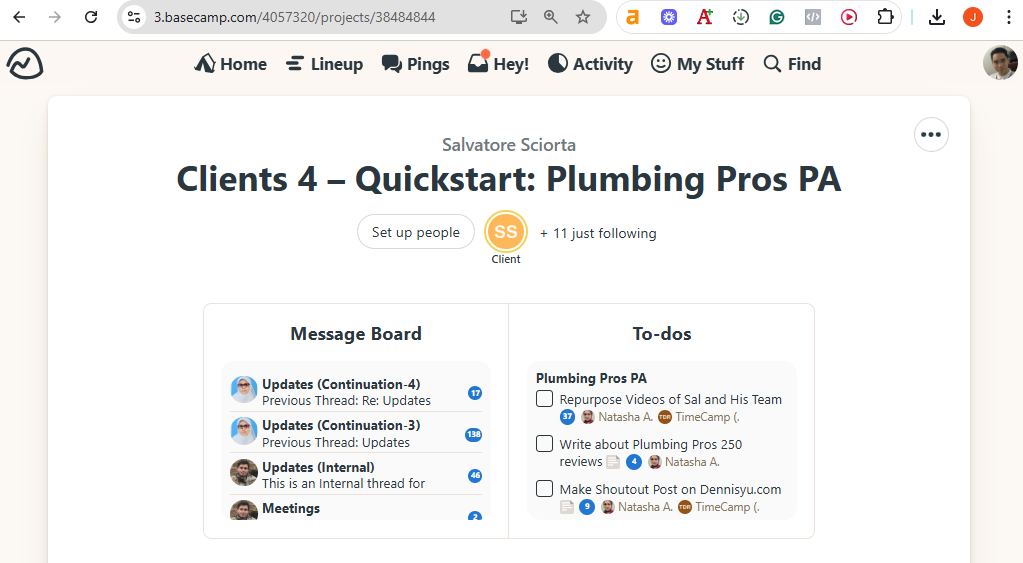Open the Updates (Continuation-3) message
Viewport: 1023px width, 563px height.
click(x=356, y=433)
